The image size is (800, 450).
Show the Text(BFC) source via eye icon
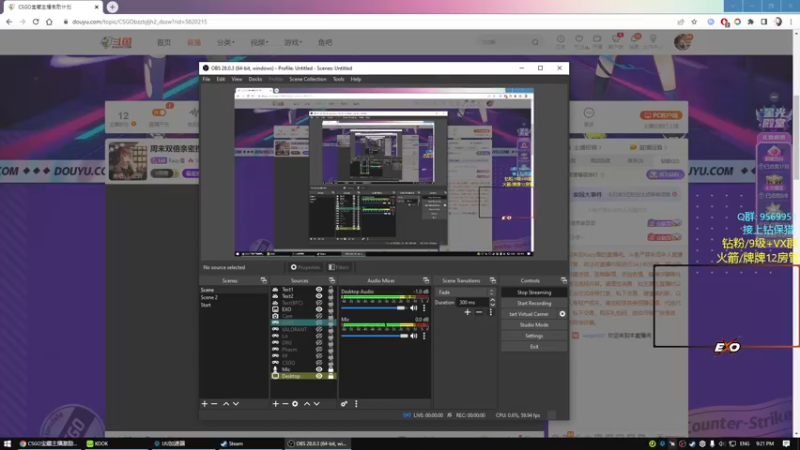click(x=319, y=303)
